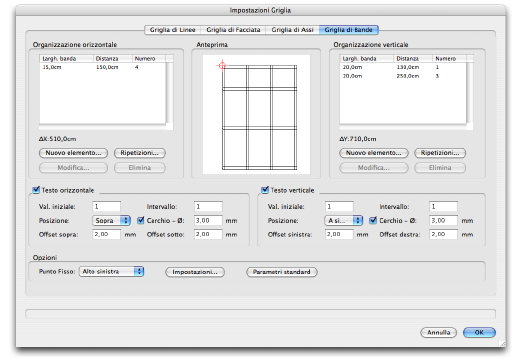Click Distanza header in vertical list
Viewport: 526px width, 362px height.
[x=413, y=59]
